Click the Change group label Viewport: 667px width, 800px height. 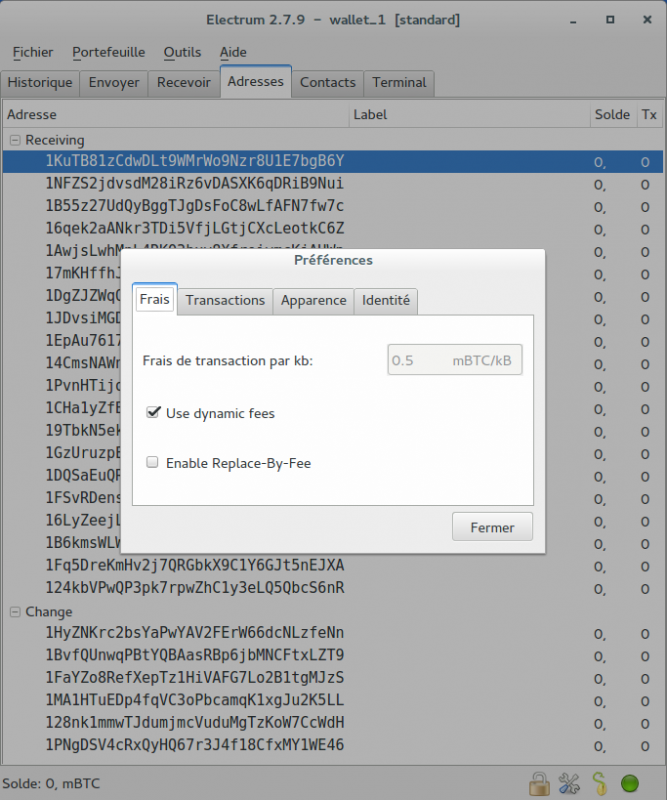[x=49, y=612]
